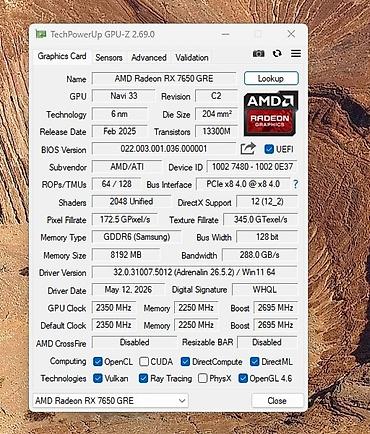Click the Lookup button
This screenshot has height=434, width=370.
pos(271,79)
